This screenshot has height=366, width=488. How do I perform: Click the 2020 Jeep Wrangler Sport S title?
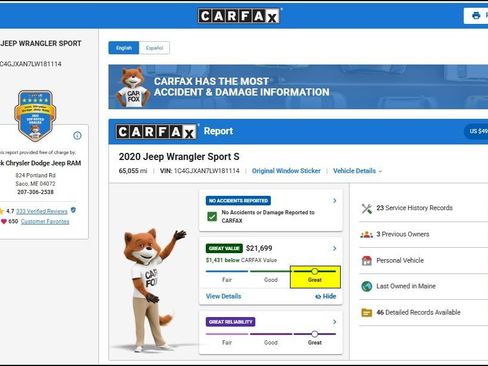[x=179, y=157]
